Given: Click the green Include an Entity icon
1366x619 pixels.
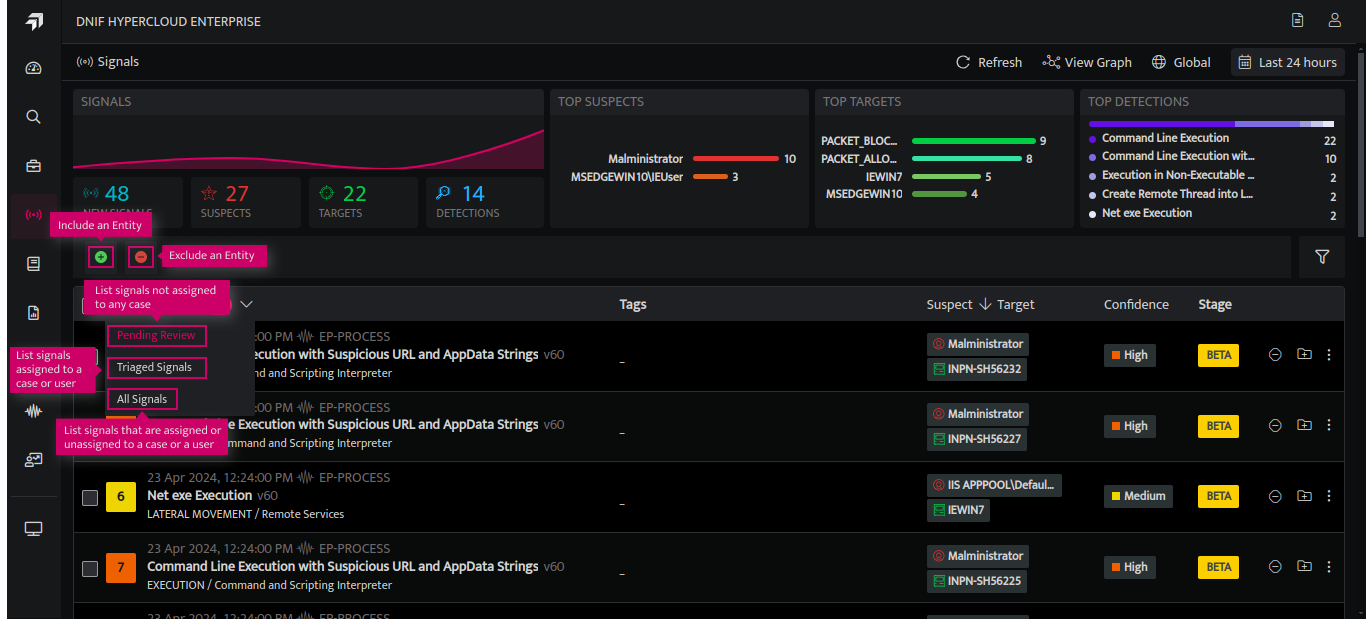Looking at the screenshot, I should tap(100, 257).
